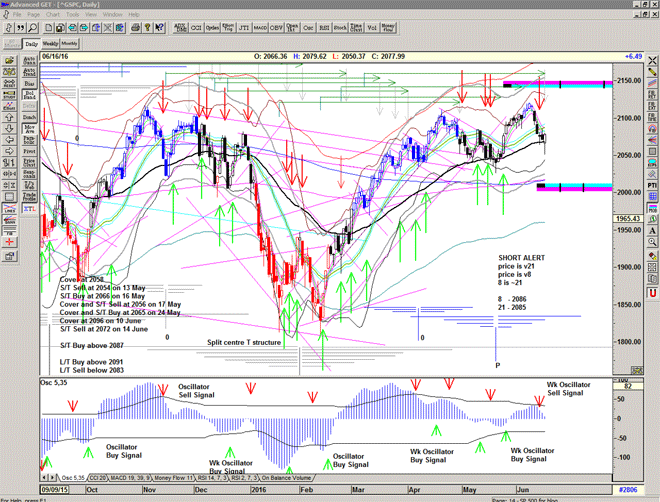The width and height of the screenshot is (660, 502).
Task: Open the Tools menu
Action: point(72,16)
